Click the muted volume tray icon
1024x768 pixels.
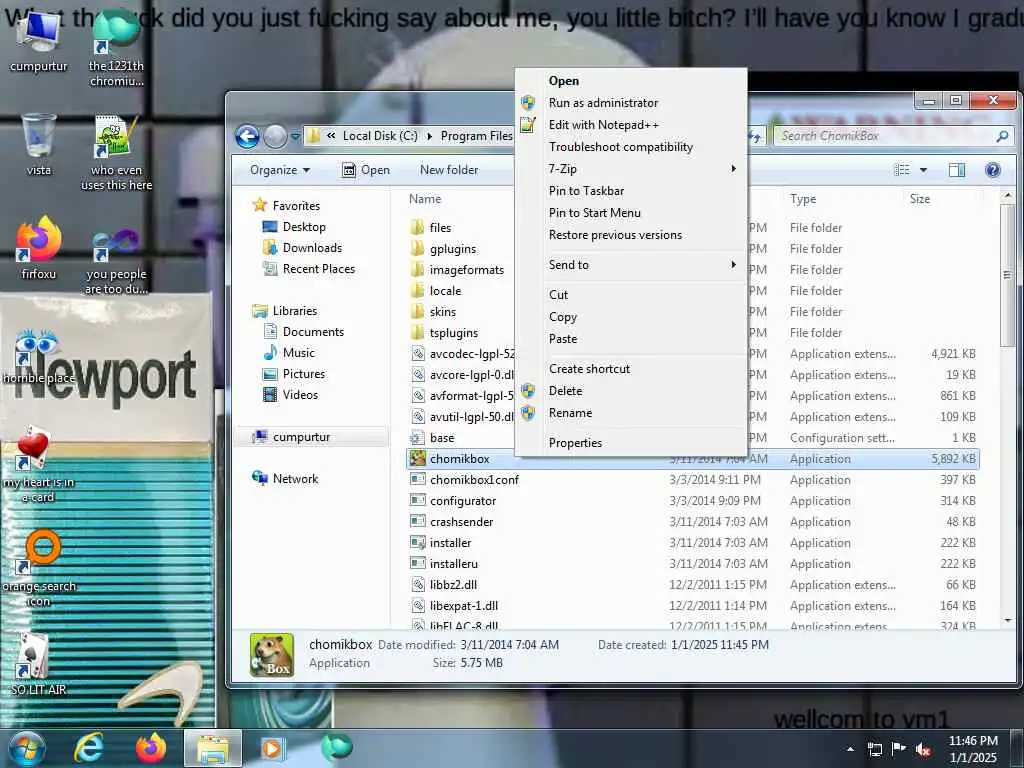pyautogui.click(x=923, y=749)
